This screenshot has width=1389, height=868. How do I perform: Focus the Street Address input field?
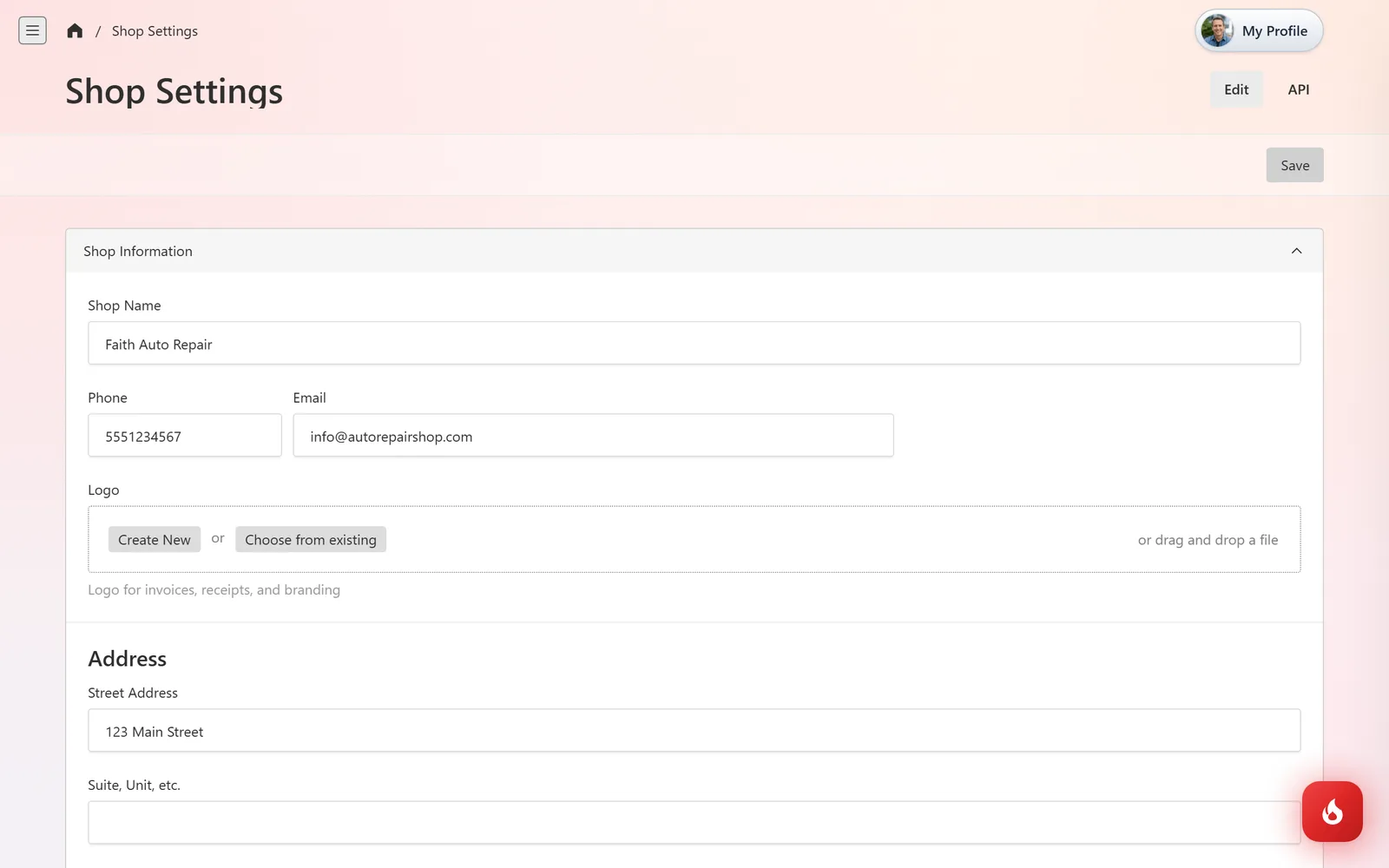pos(694,730)
